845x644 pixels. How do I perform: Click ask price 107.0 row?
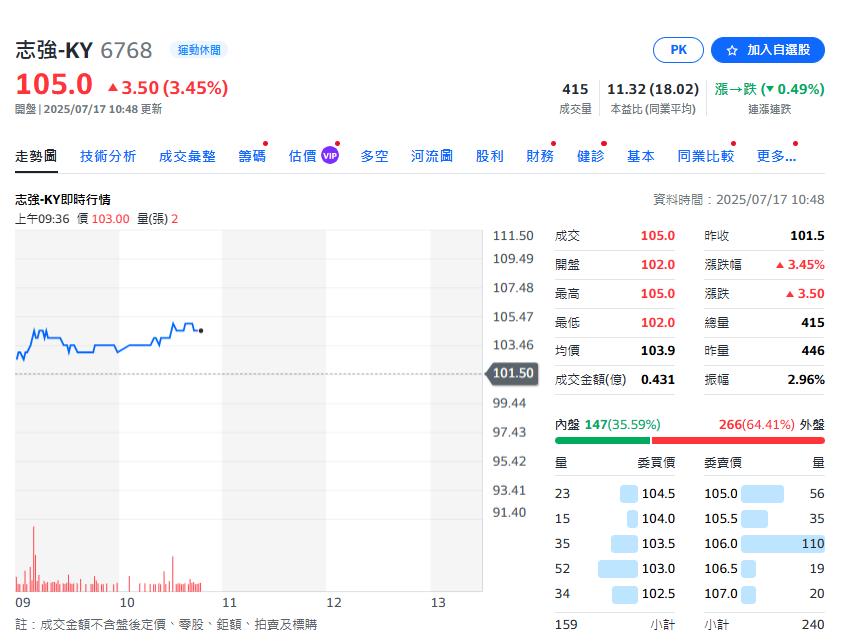tap(764, 593)
